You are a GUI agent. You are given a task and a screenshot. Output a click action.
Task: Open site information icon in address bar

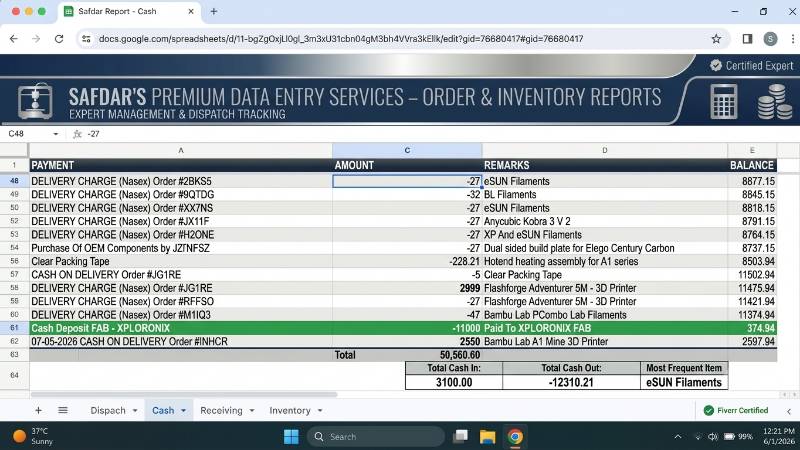coord(86,39)
